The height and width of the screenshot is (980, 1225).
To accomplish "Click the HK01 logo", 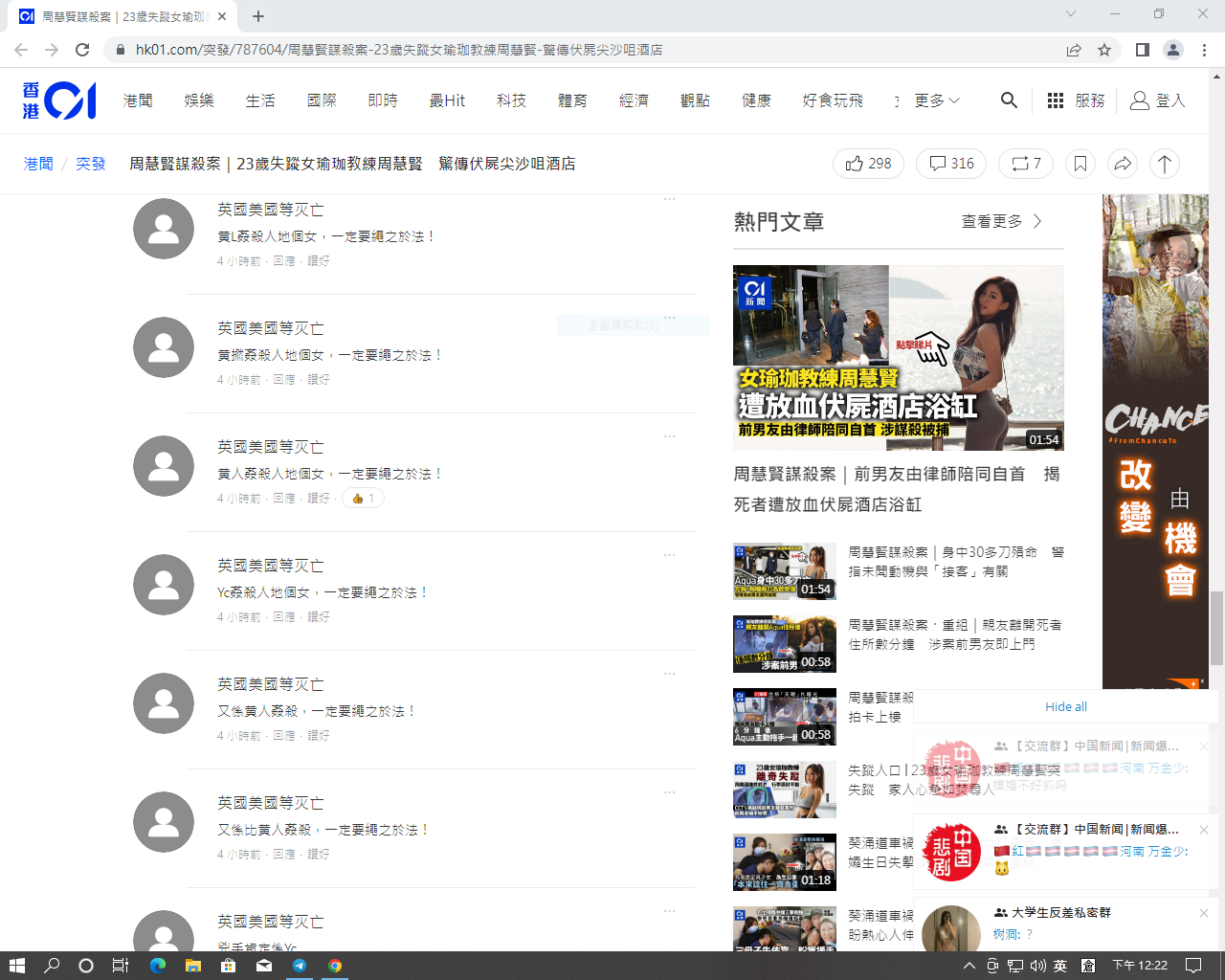I will [x=59, y=100].
